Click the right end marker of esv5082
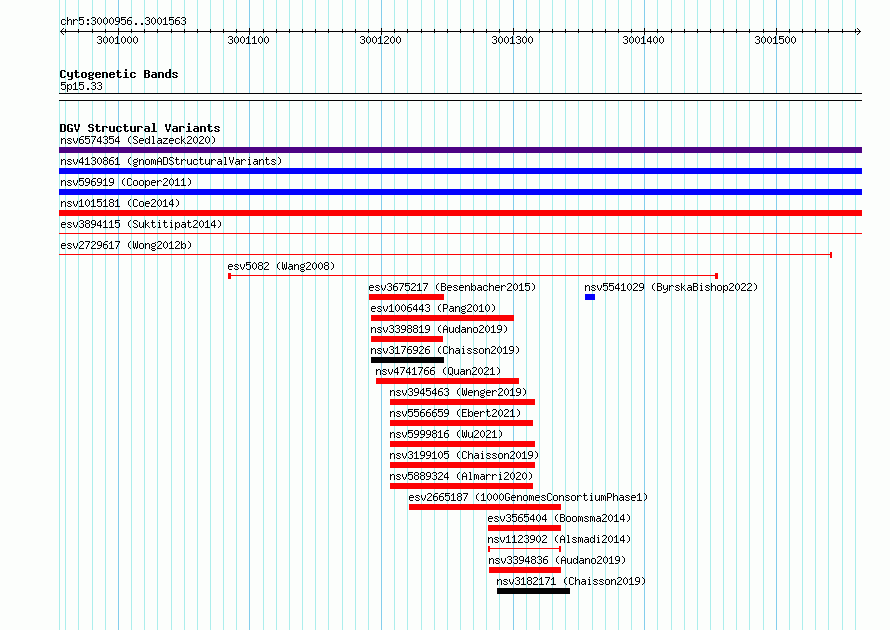Screen dimensions: 890x630 pos(716,276)
